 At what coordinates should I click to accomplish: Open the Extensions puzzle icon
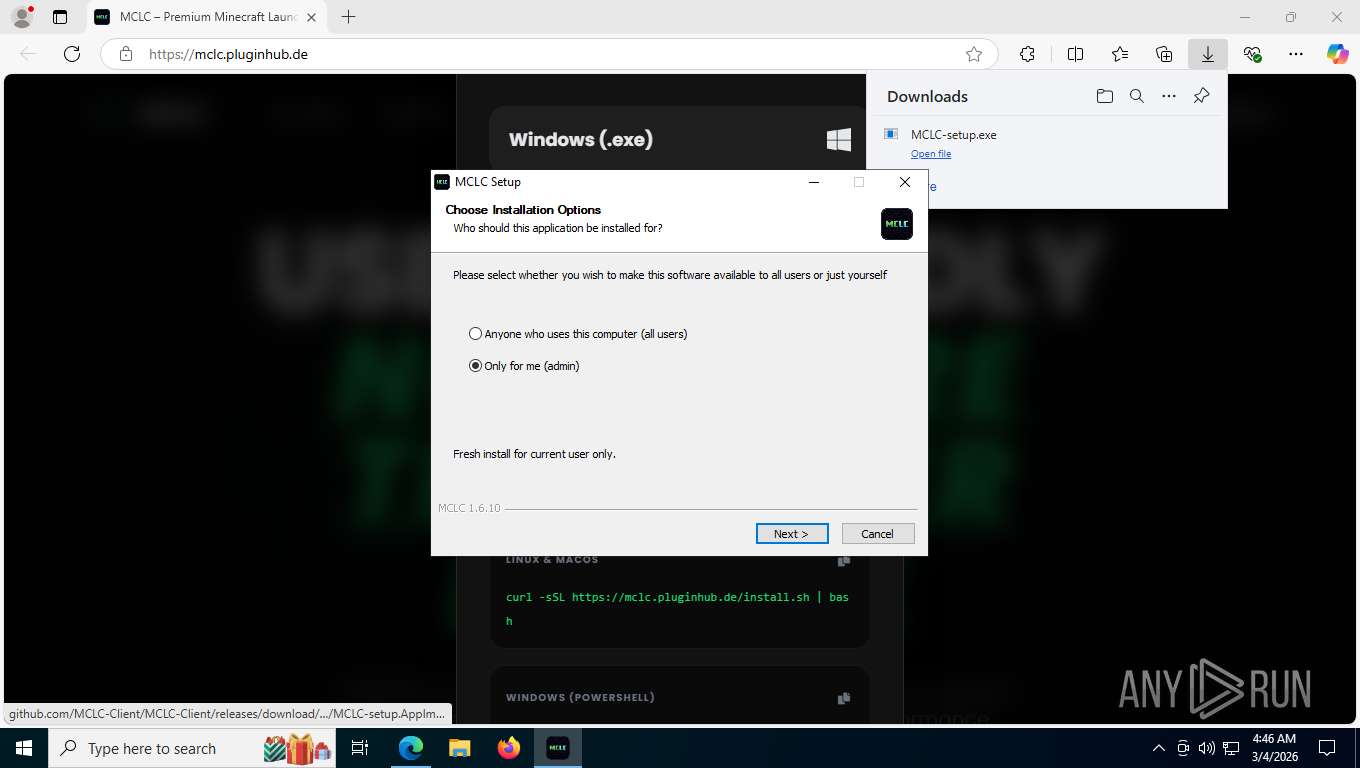(x=1027, y=54)
